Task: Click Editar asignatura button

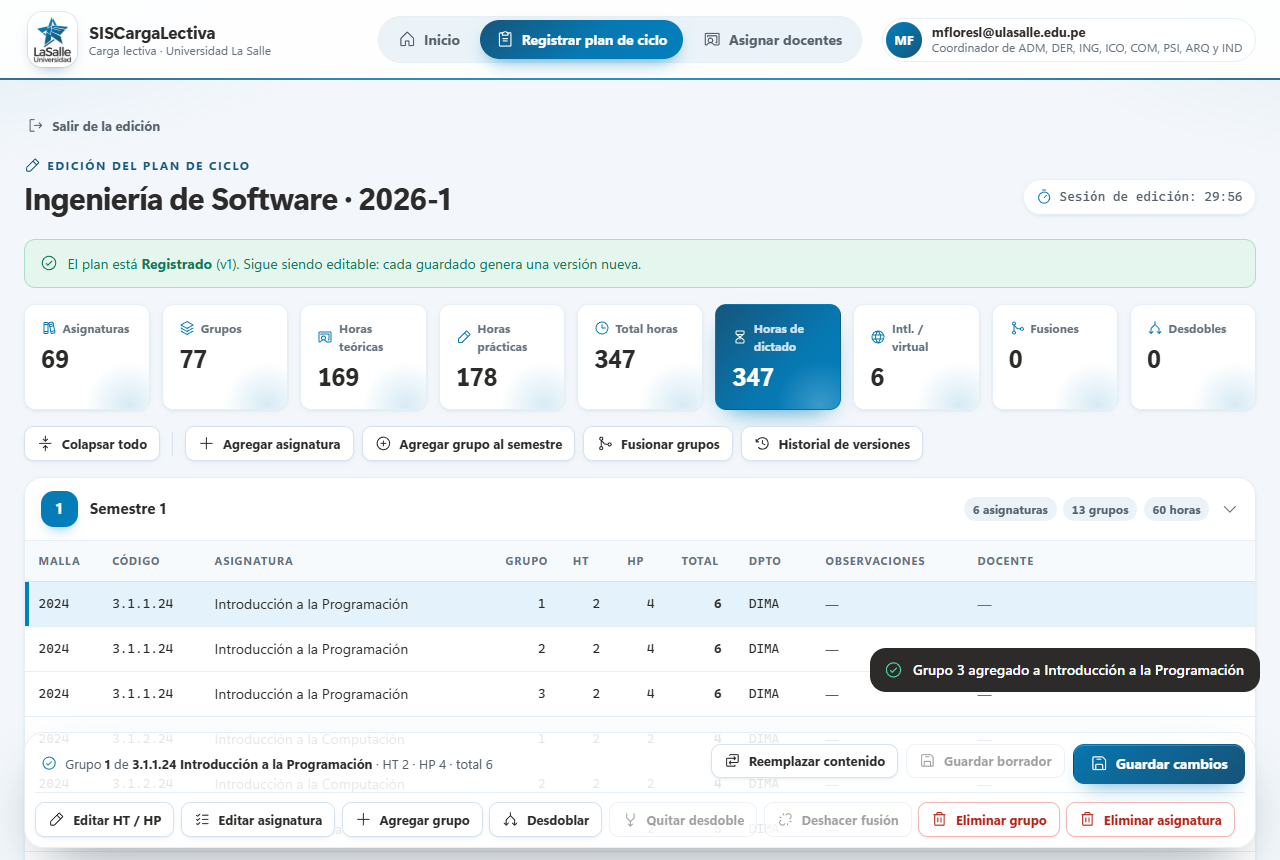Action: coord(258,820)
